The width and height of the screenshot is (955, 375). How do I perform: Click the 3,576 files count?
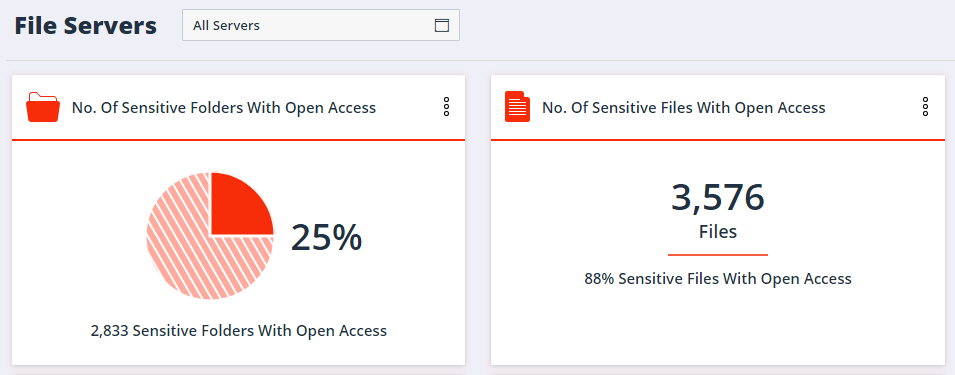pyautogui.click(x=717, y=198)
